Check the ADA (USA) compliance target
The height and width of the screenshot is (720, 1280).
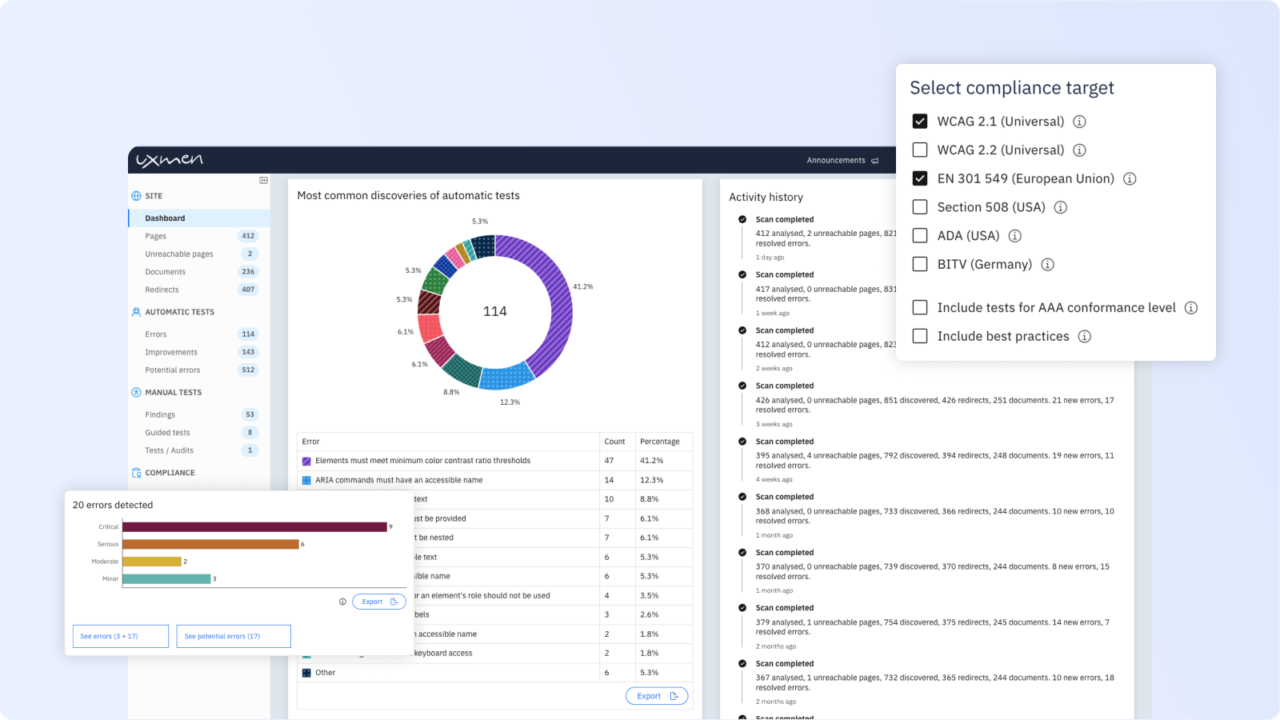click(919, 235)
